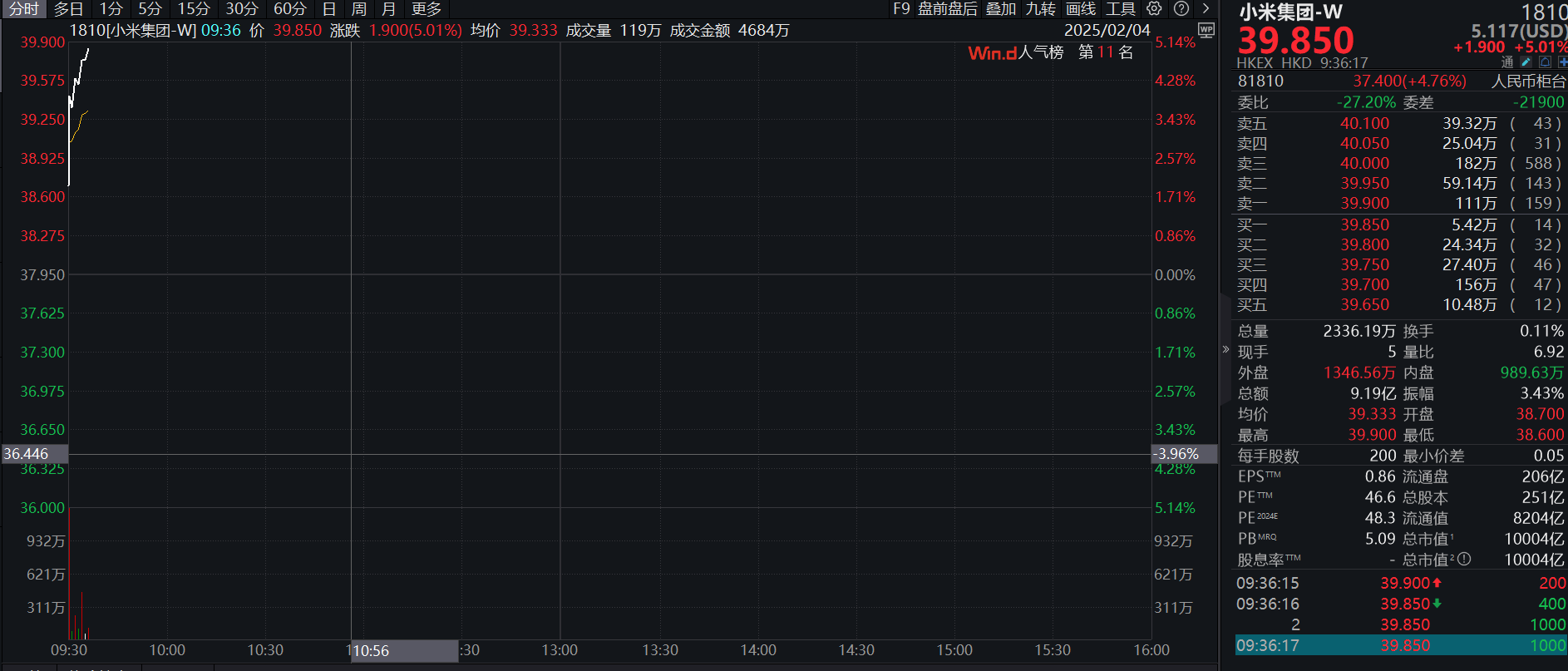Viewport: 1568px width, 671px height.
Task: Click the 卖三 price 40.000
Action: pyautogui.click(x=1364, y=163)
